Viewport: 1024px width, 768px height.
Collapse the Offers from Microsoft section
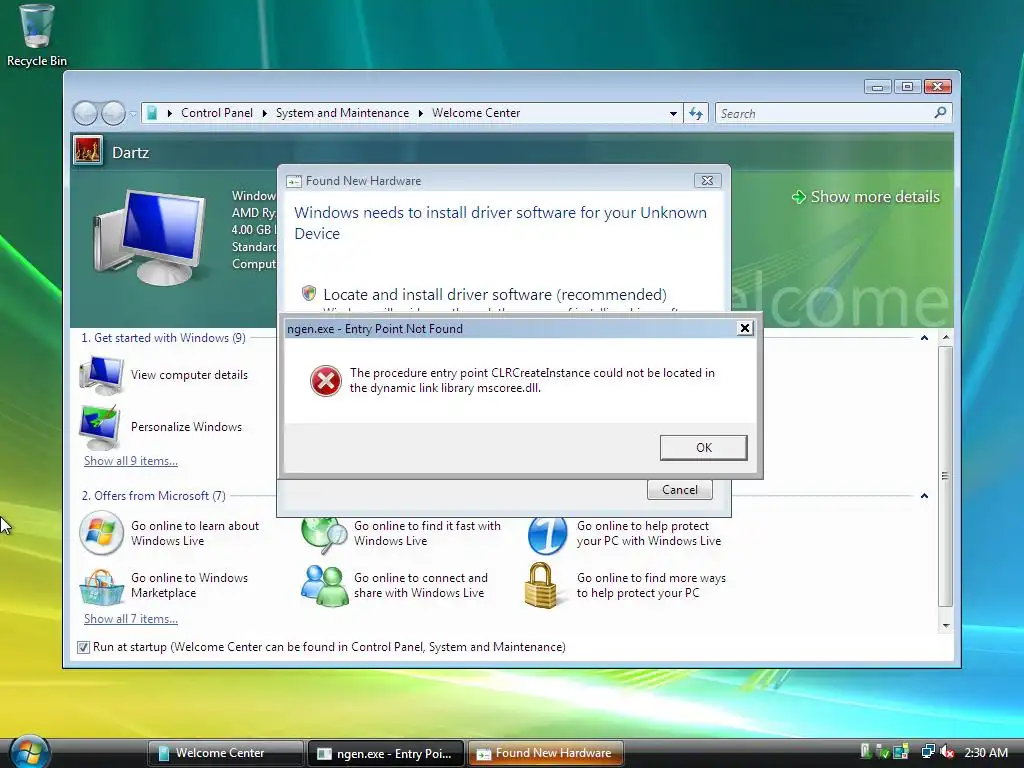pyautogui.click(x=924, y=496)
